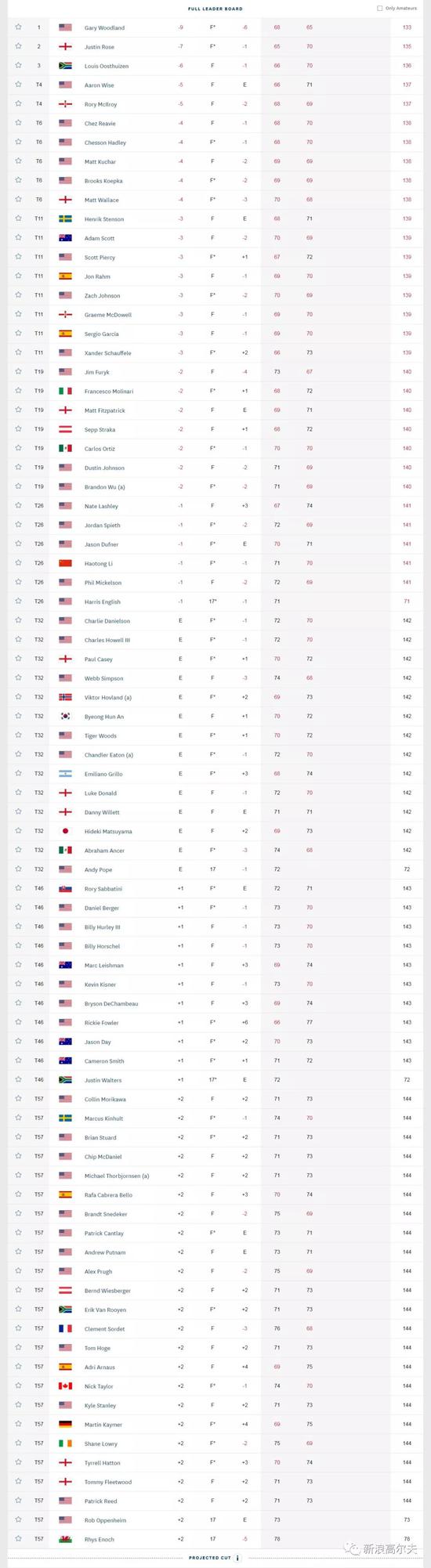Open Projected Cut info icon
This screenshot has width=431, height=1568.
(237, 1559)
